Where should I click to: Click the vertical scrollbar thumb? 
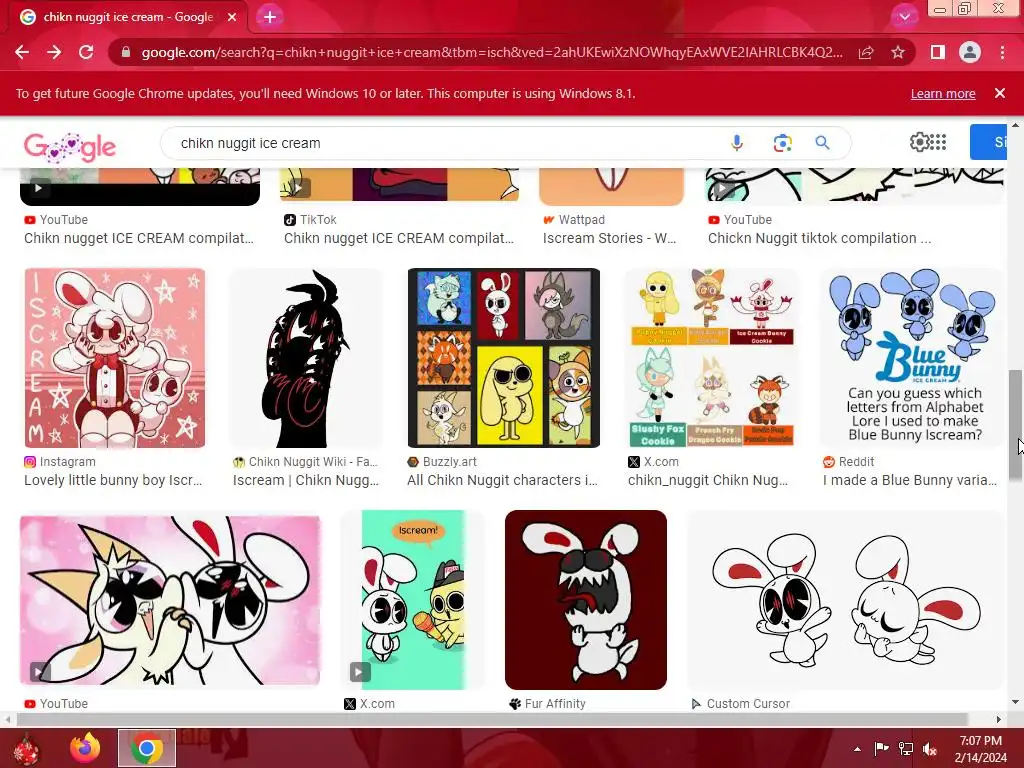pos(1015,425)
